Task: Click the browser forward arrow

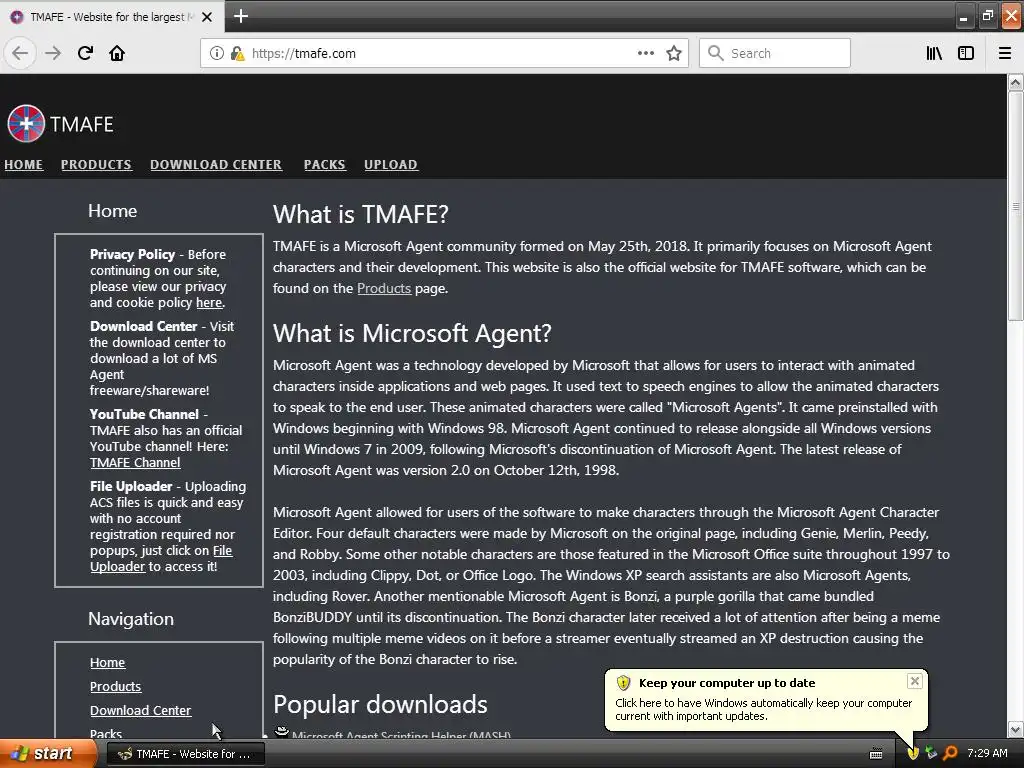Action: (53, 53)
